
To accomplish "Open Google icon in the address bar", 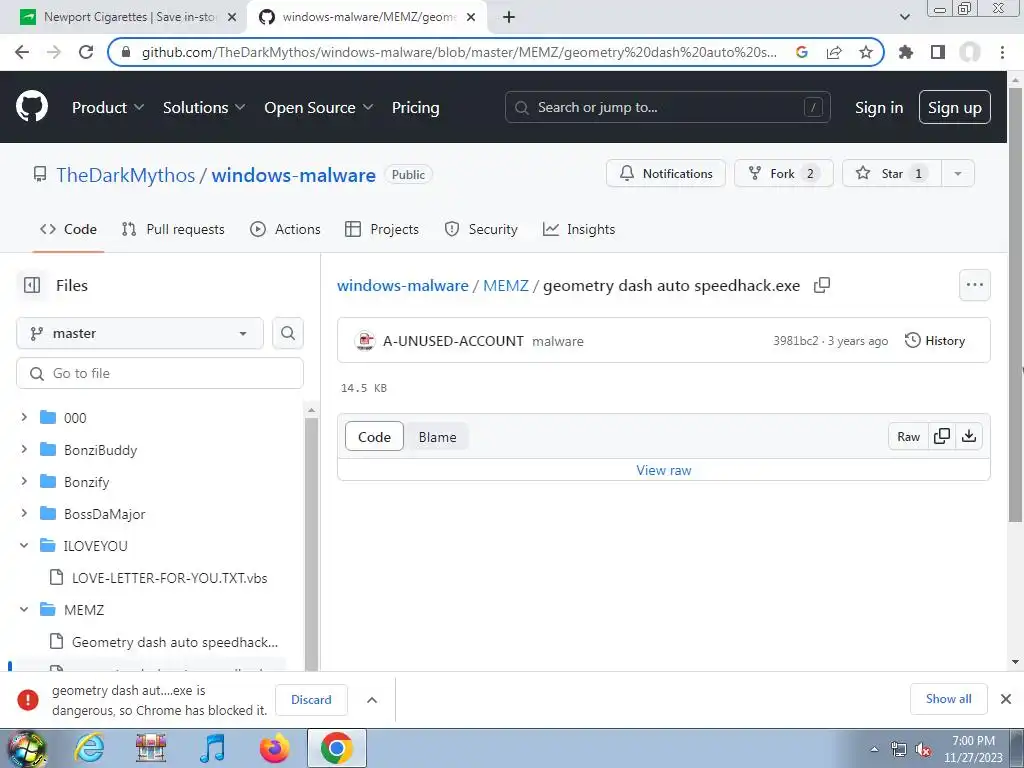I will (x=802, y=52).
